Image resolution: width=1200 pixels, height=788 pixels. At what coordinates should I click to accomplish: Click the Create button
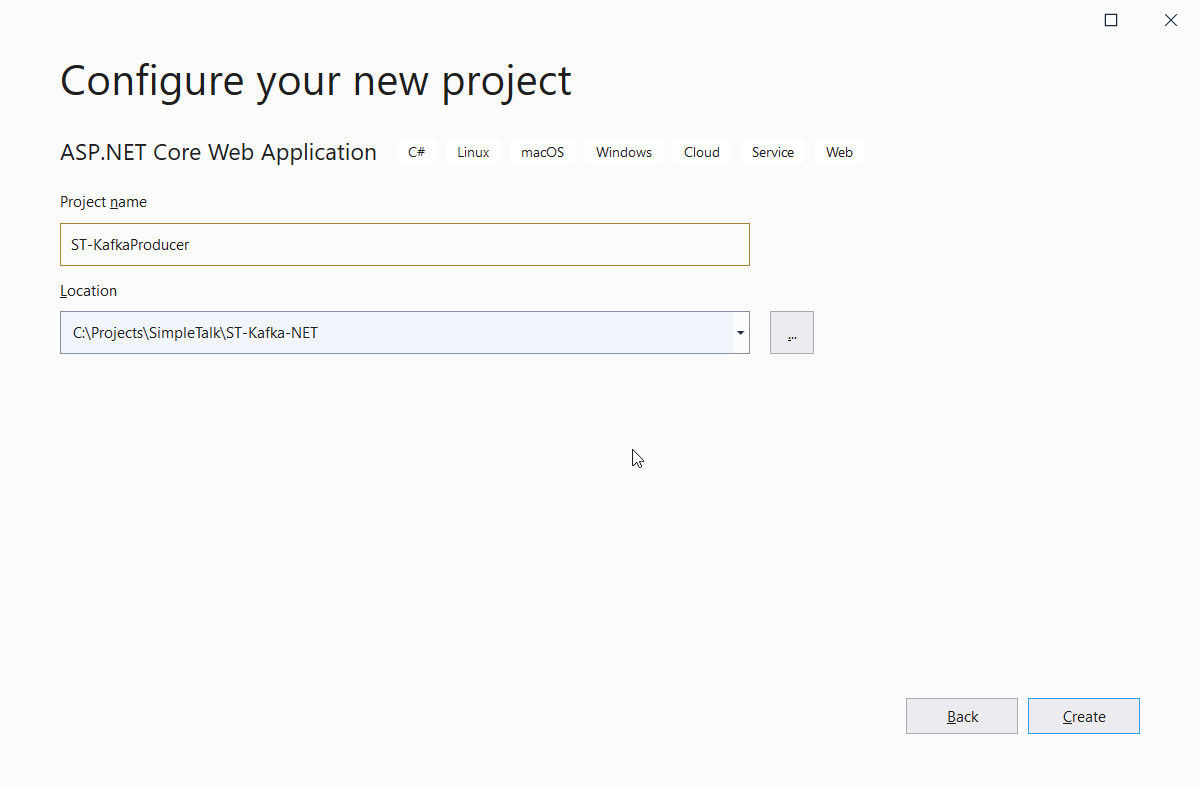tap(1083, 716)
